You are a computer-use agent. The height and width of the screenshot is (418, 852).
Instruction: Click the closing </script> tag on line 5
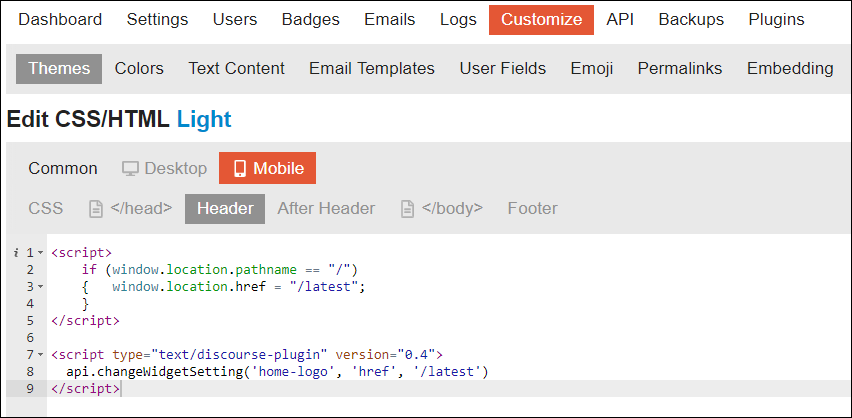[x=85, y=321]
